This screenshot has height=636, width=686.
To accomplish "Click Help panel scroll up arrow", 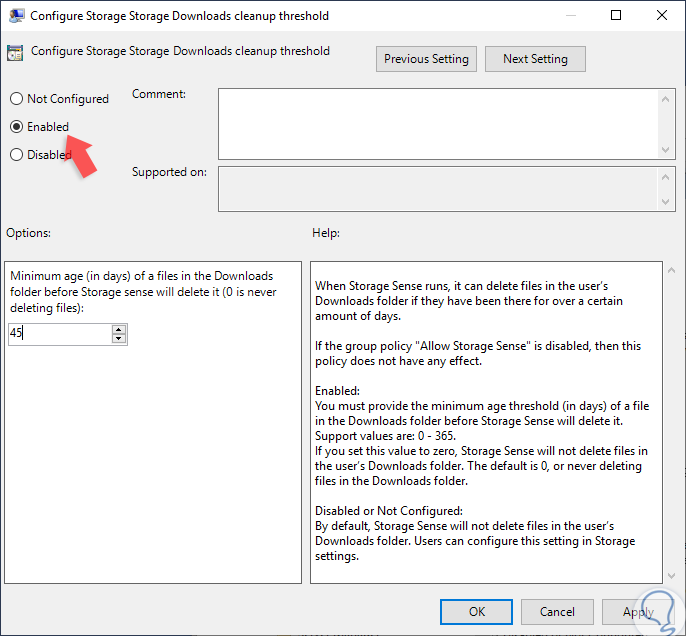I will click(x=672, y=270).
